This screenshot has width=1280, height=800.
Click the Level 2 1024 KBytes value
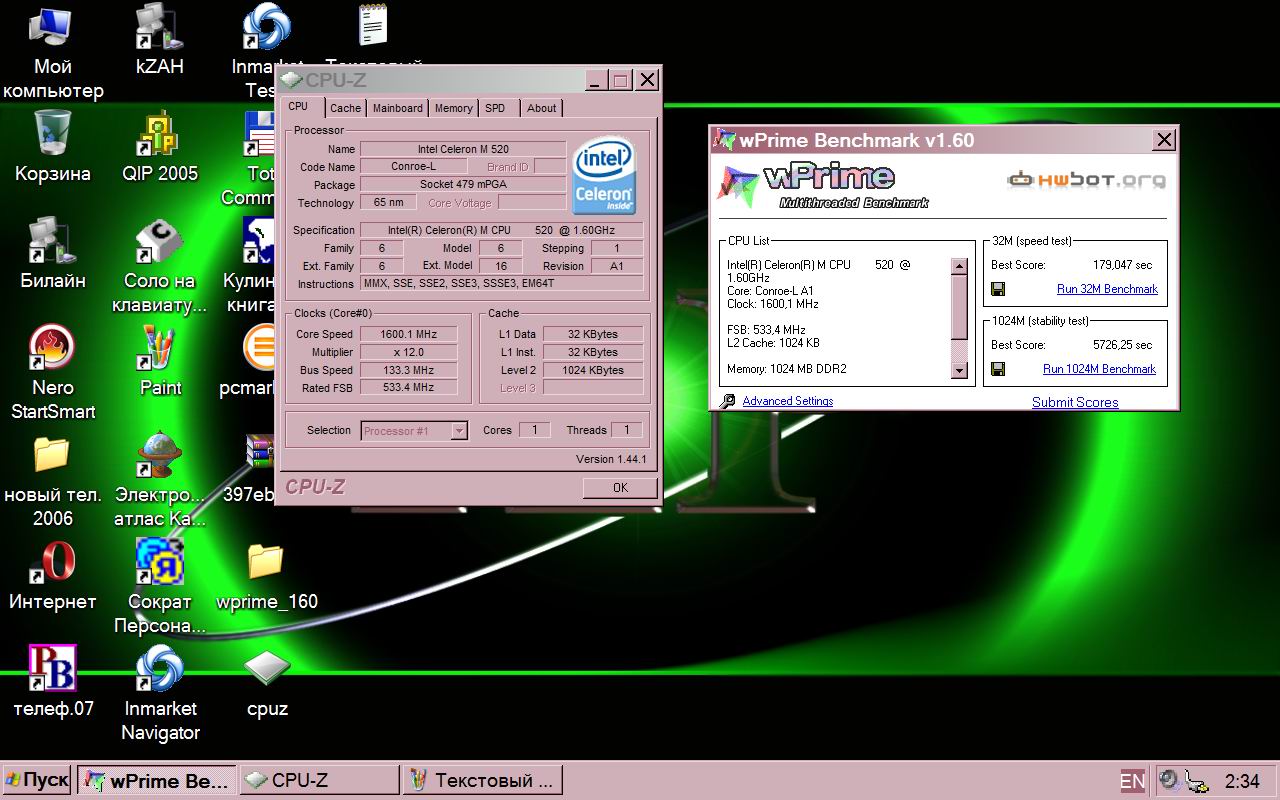[593, 370]
